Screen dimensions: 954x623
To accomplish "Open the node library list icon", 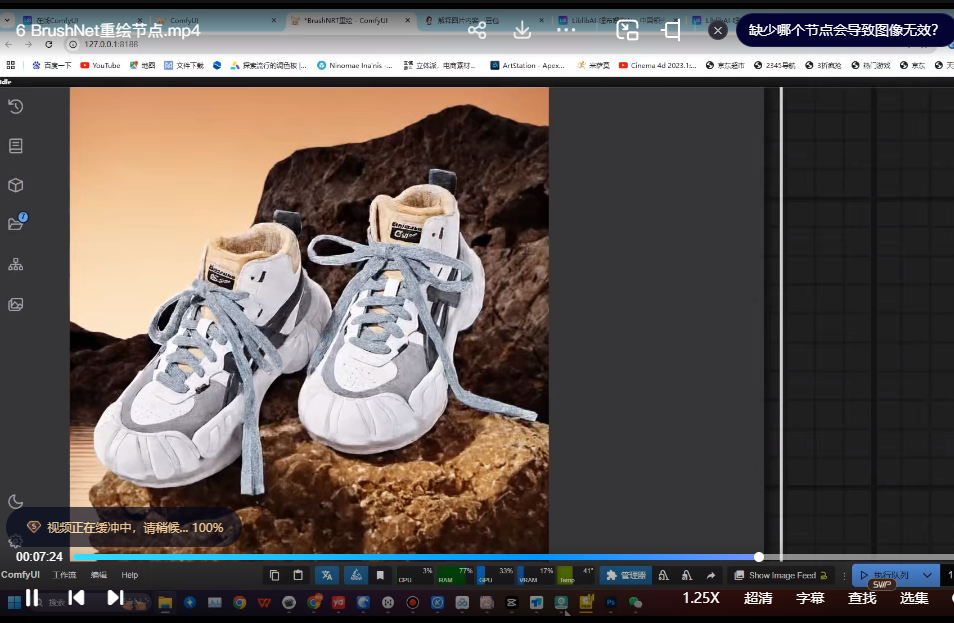I will 16,146.
